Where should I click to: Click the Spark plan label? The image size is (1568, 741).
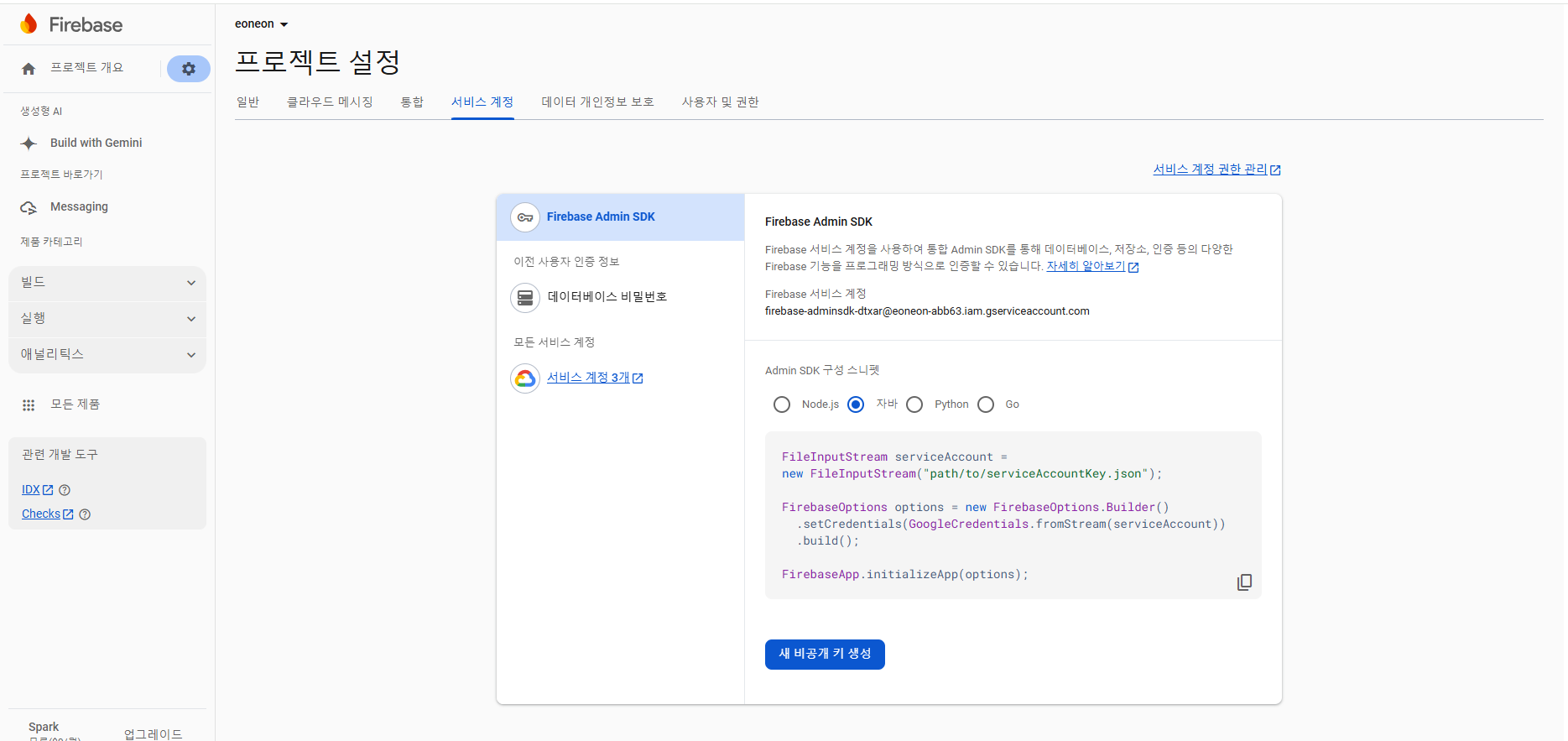pyautogui.click(x=44, y=727)
